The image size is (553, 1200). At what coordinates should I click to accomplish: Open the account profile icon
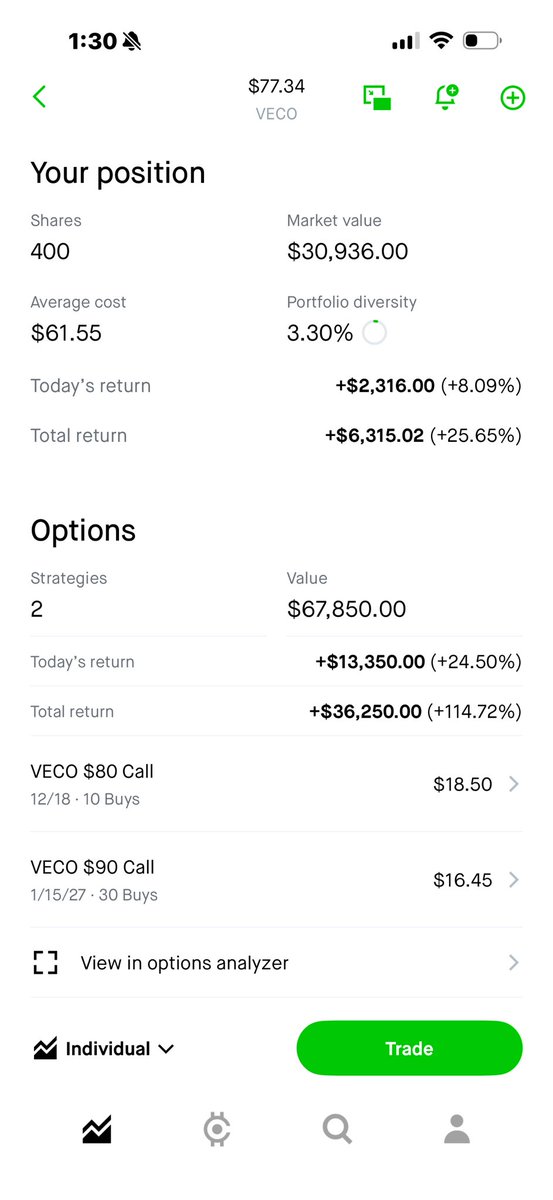[x=457, y=1130]
